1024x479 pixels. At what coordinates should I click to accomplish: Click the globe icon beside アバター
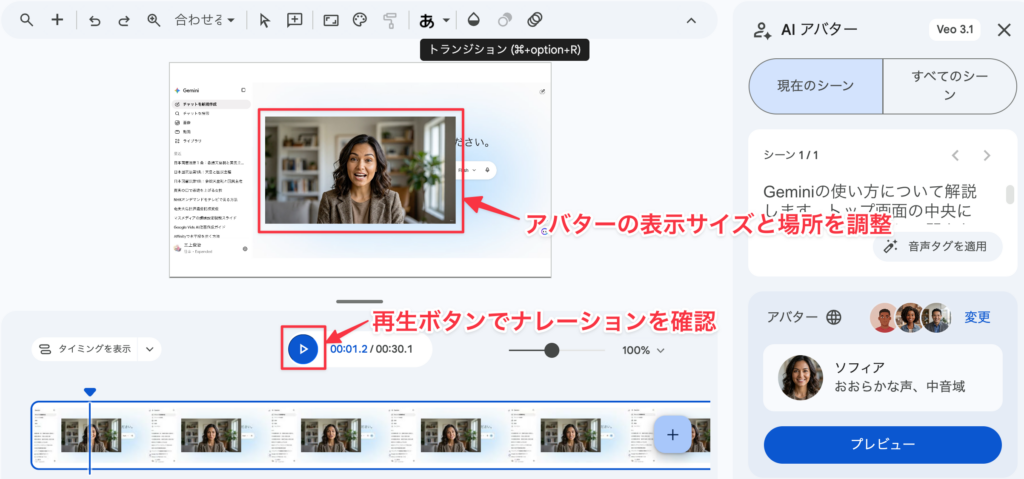pos(833,318)
